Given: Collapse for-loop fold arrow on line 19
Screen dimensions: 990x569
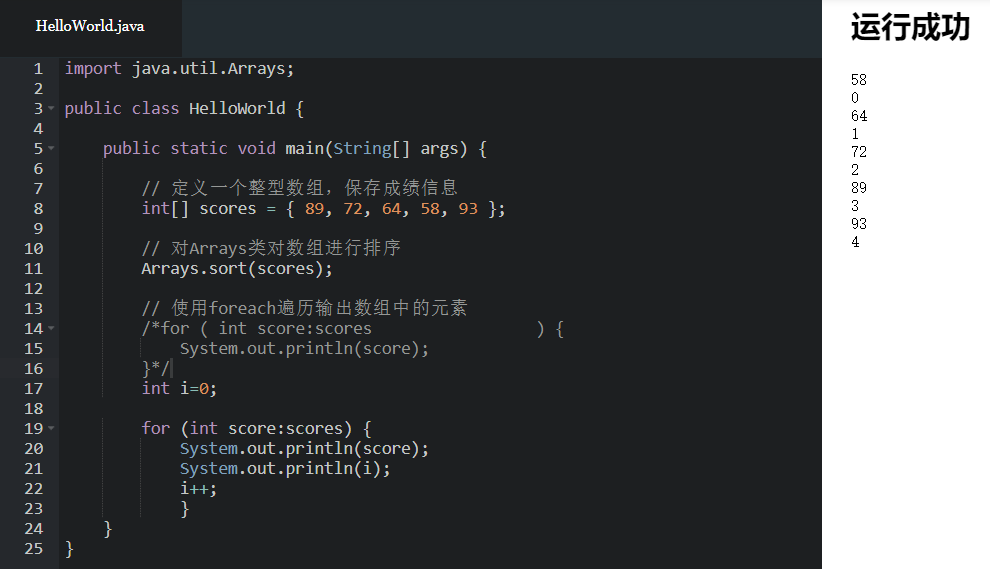Looking at the screenshot, I should [52, 428].
